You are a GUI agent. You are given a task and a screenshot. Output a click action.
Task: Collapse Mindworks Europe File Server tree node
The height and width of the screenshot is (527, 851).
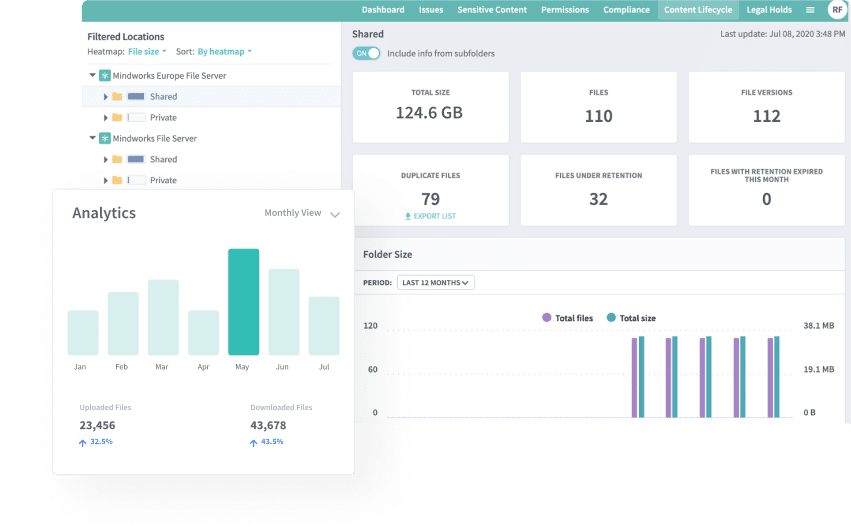point(92,75)
